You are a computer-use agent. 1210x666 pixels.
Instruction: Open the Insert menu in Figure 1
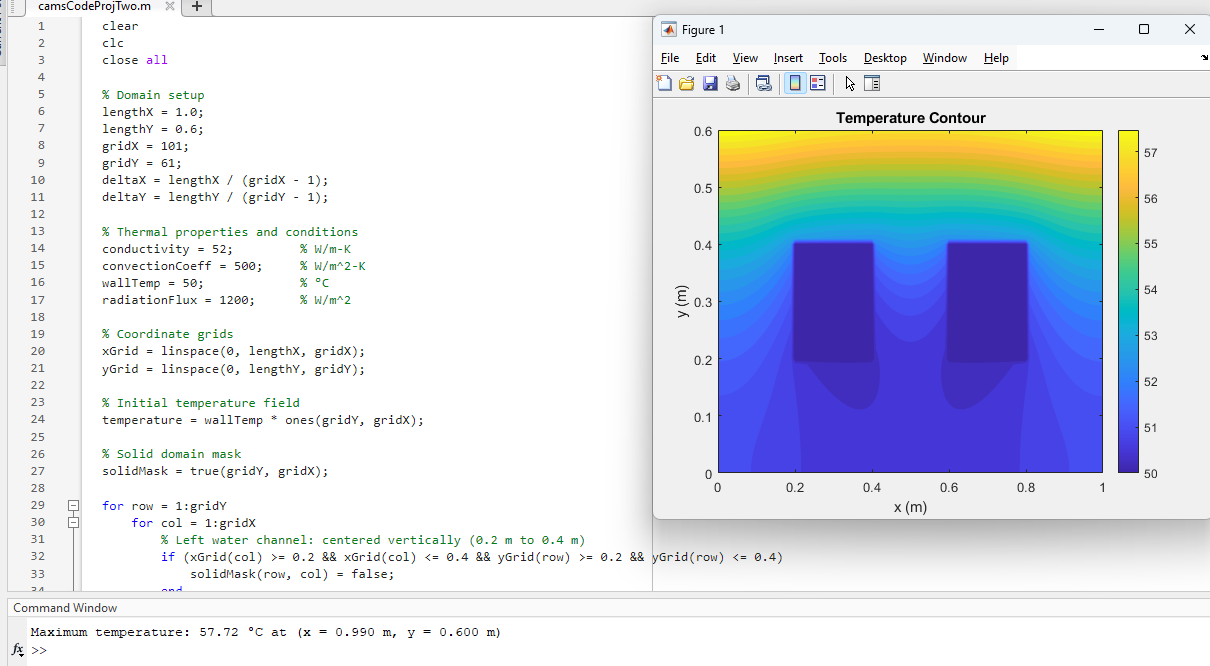[x=788, y=58]
